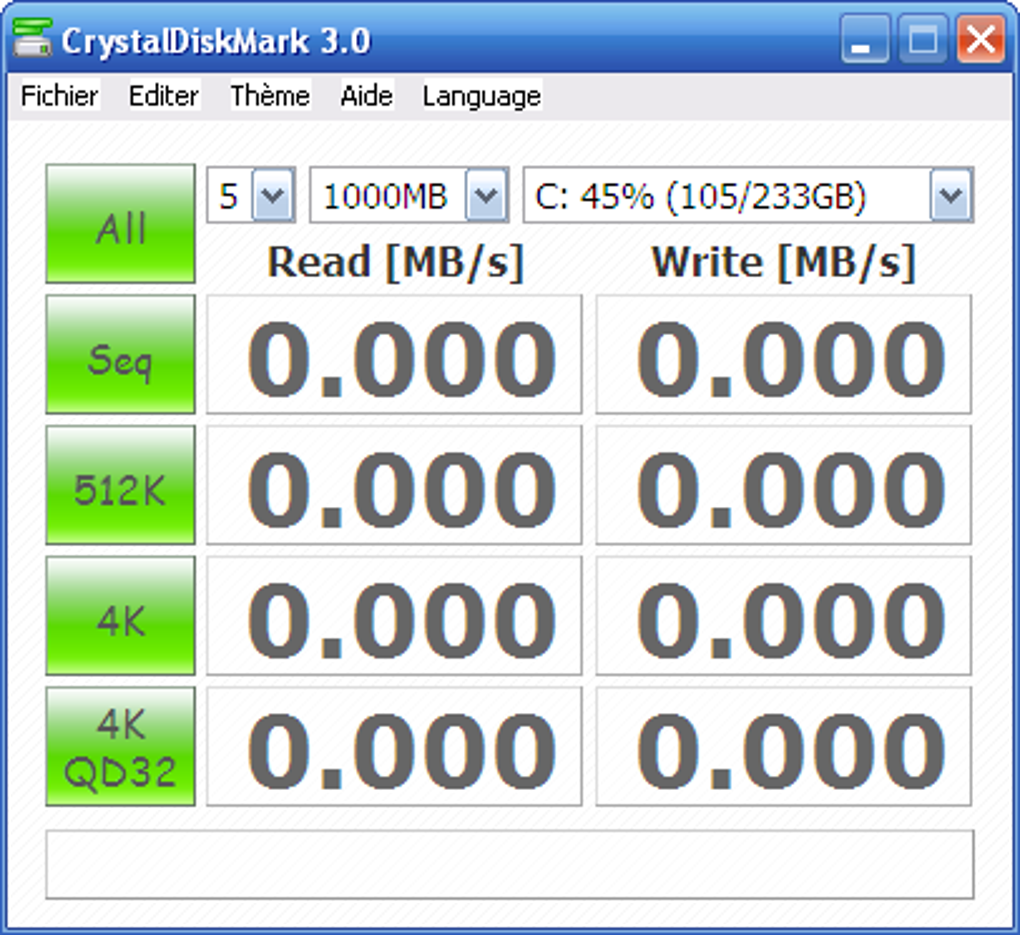Viewport: 1020px width, 935px height.
Task: Expand the drive selection dropdown C: 45%
Action: click(951, 195)
